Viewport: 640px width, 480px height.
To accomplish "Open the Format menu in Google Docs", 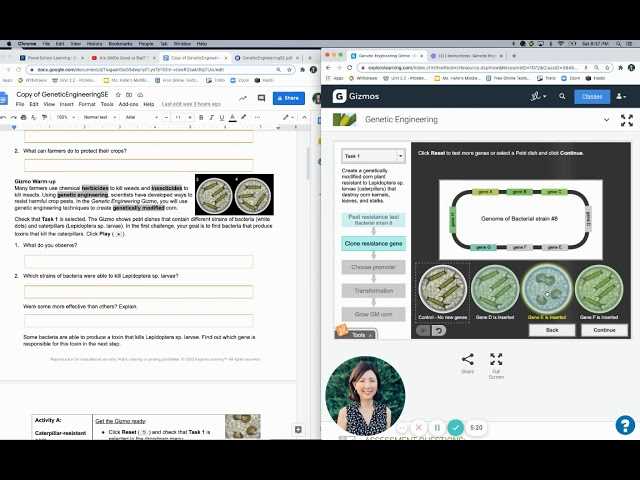I will tap(87, 104).
